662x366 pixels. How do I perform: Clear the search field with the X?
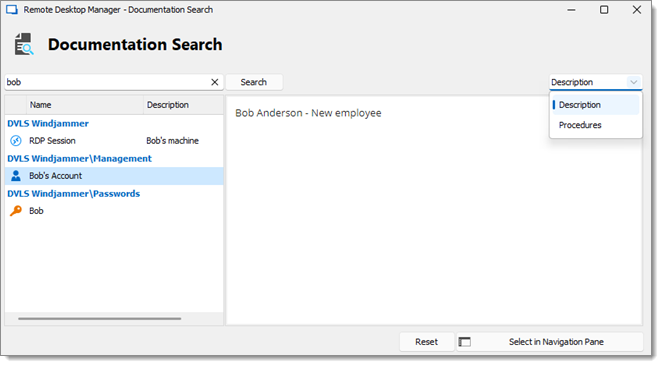click(214, 82)
